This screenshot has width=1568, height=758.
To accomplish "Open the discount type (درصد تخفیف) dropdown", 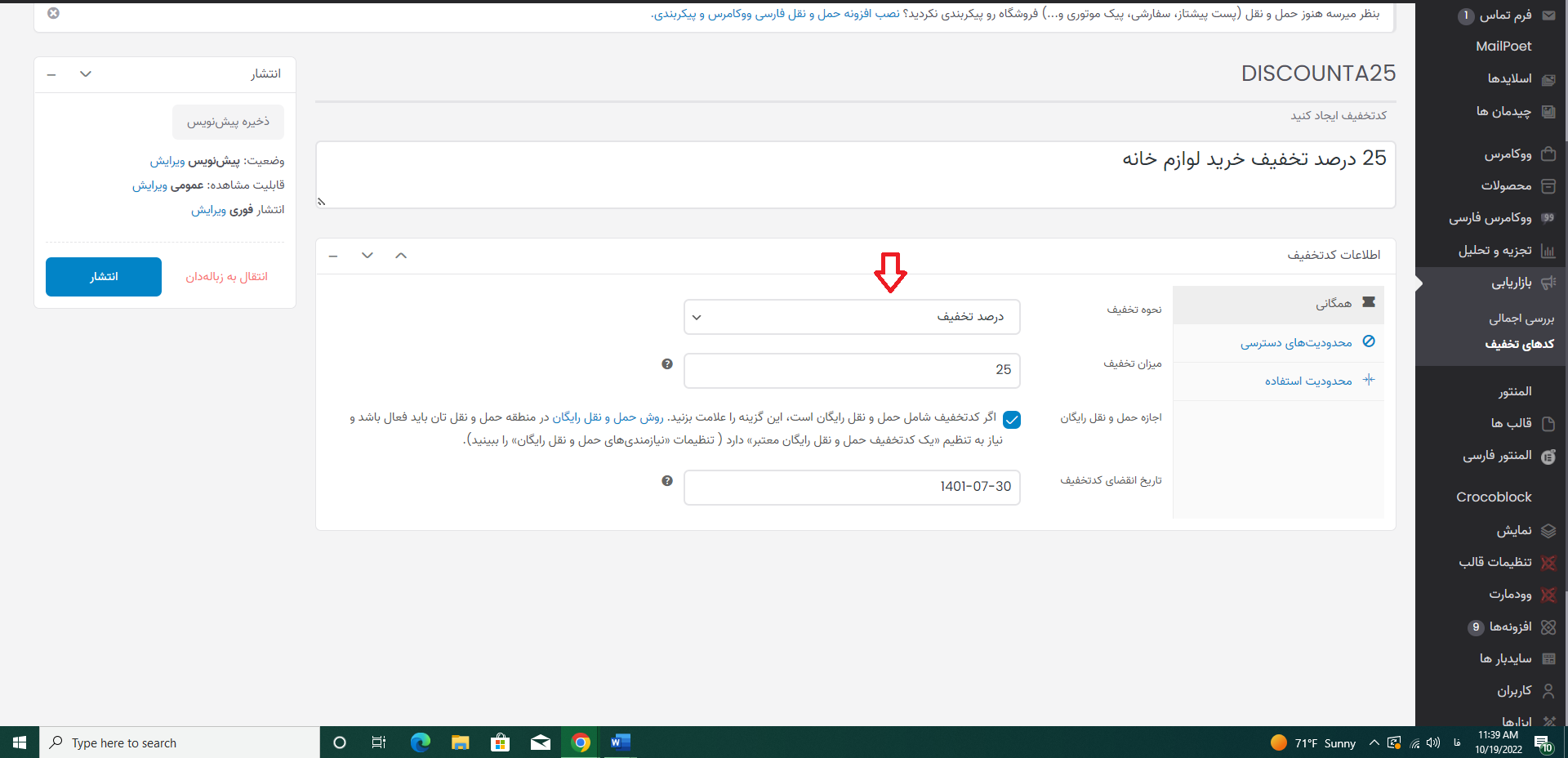I will coord(852,317).
